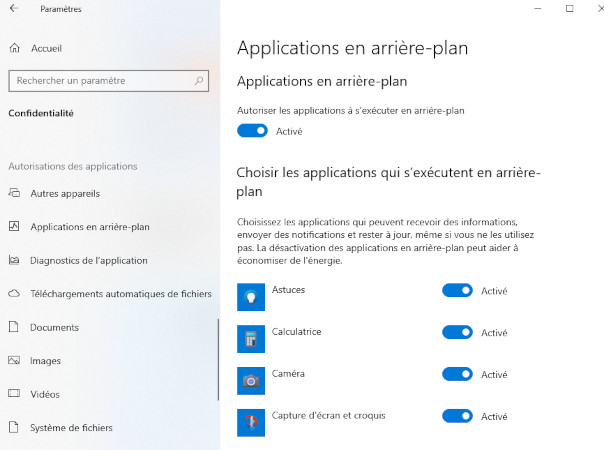Maximize the Paramètres window
Viewport: 604px width, 450px height.
pyautogui.click(x=569, y=8)
